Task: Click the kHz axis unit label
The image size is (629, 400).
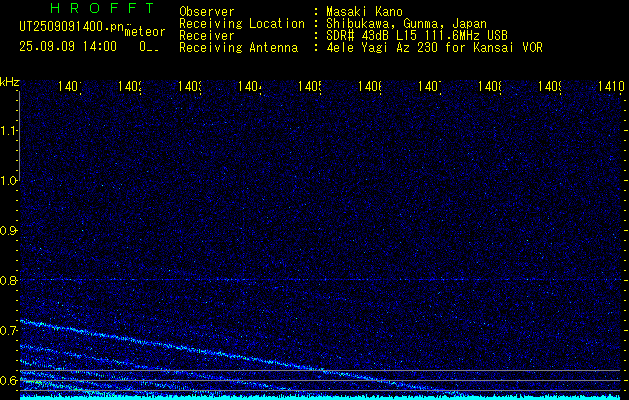Action: (10, 83)
